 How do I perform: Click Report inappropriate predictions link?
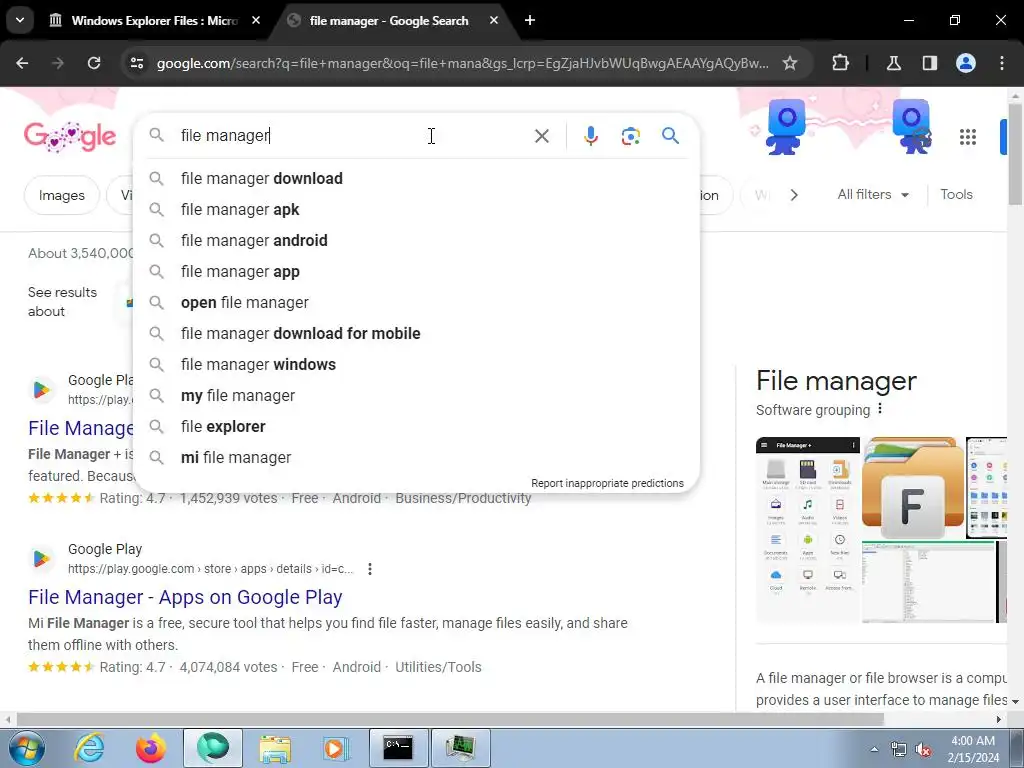[x=607, y=483]
